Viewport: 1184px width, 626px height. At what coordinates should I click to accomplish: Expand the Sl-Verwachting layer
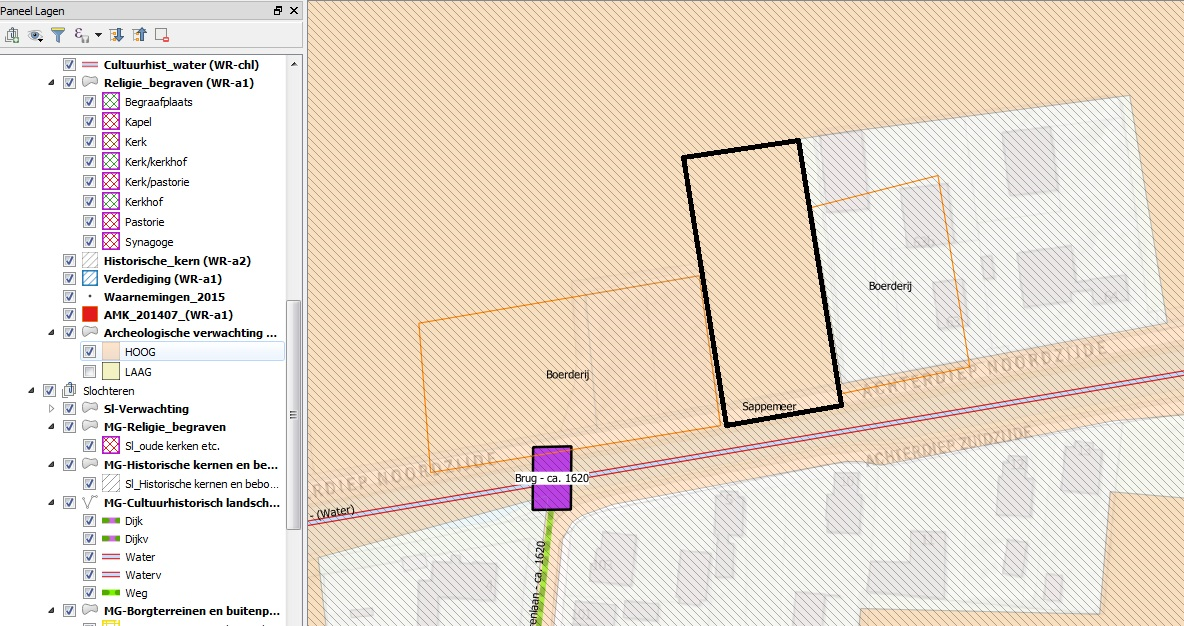52,409
